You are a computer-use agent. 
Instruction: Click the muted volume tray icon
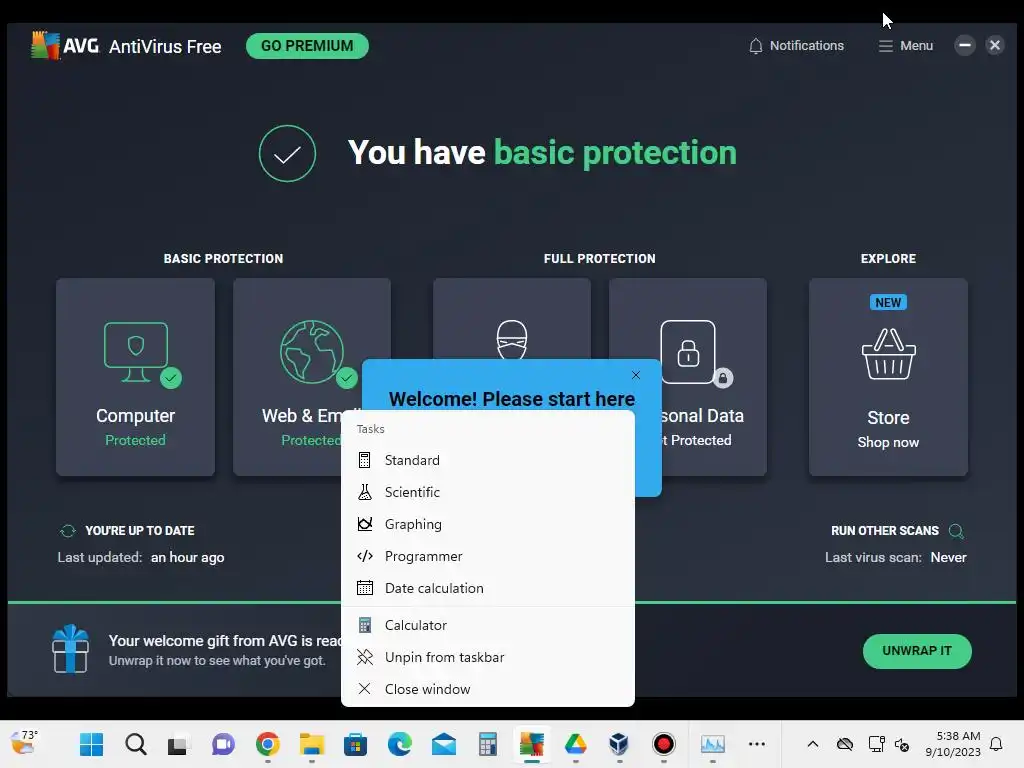click(903, 744)
